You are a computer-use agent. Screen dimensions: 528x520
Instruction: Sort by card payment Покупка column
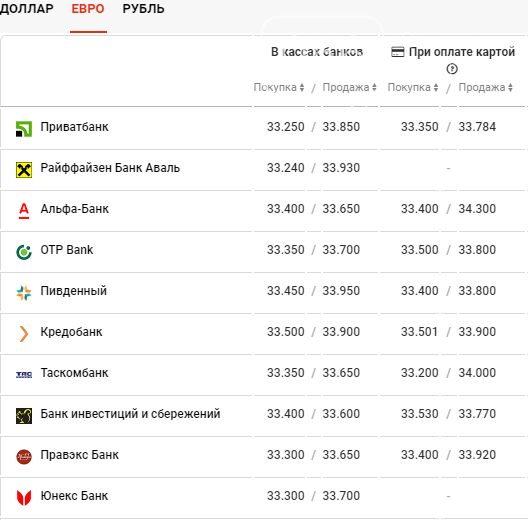[x=413, y=87]
